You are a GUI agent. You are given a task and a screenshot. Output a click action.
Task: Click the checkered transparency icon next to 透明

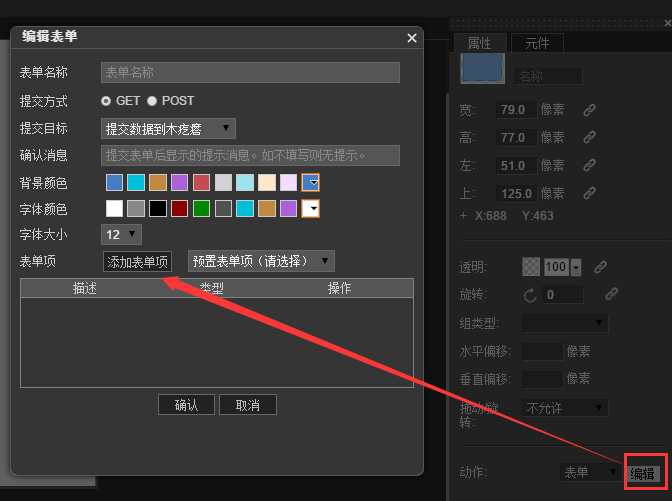[x=531, y=267]
